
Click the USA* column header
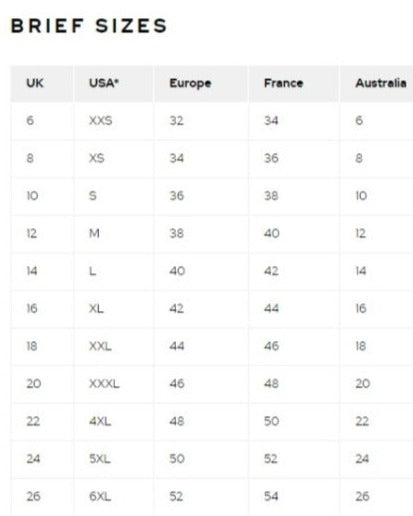coord(104,83)
